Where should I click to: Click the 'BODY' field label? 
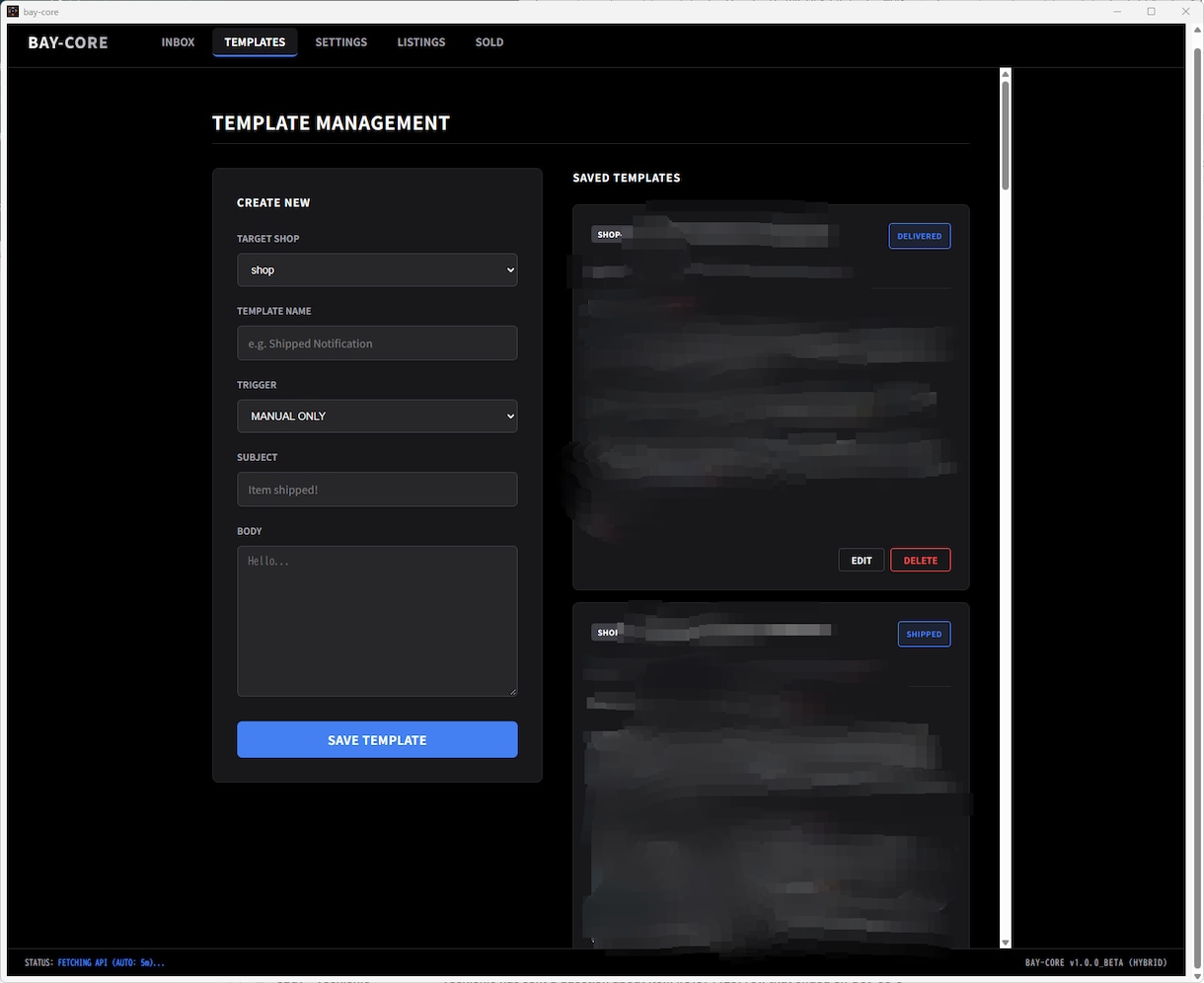pyautogui.click(x=250, y=531)
